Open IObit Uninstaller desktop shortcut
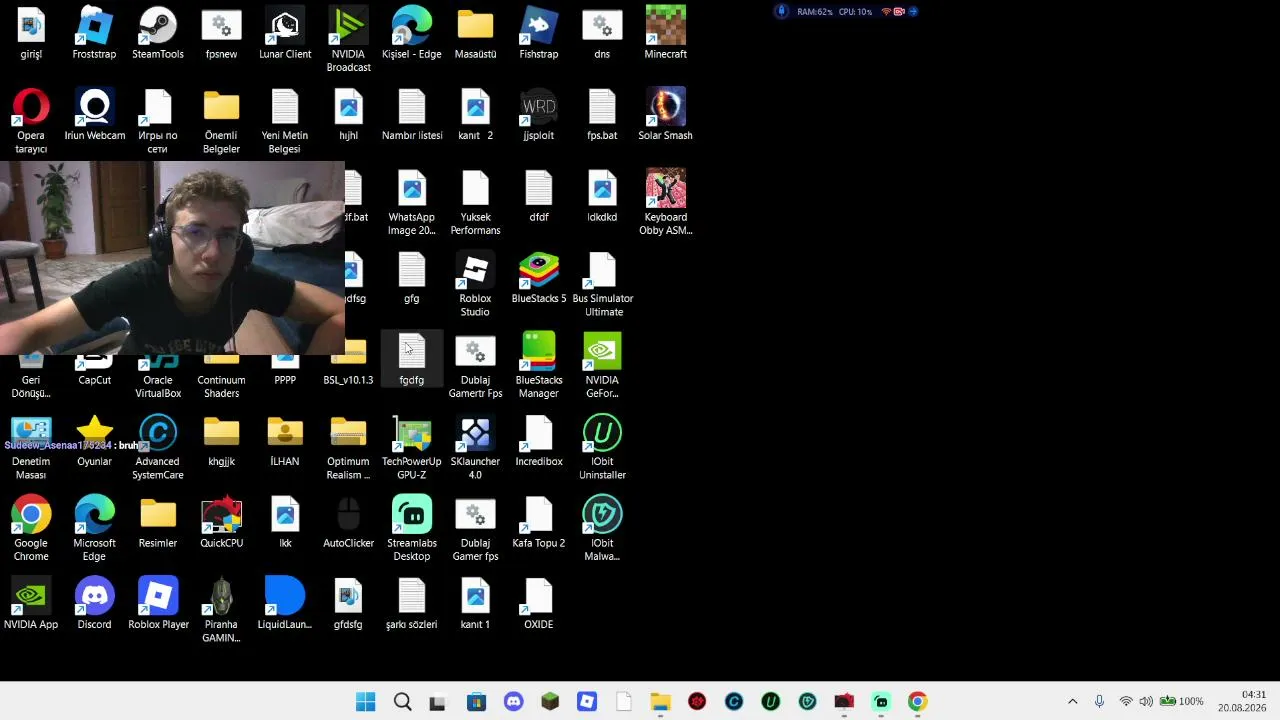 pyautogui.click(x=602, y=448)
